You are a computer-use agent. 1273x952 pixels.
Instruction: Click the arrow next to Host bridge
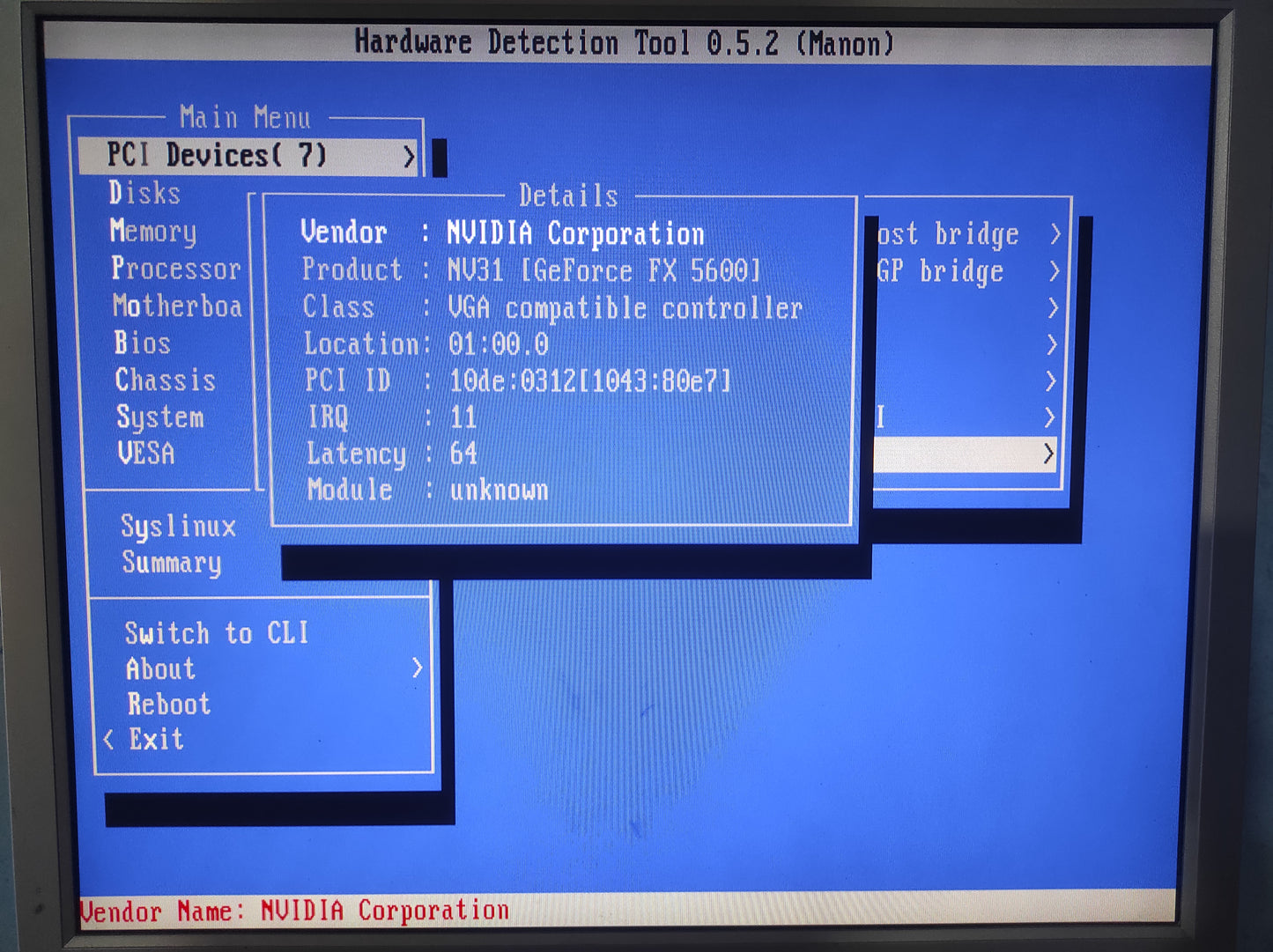click(1055, 234)
